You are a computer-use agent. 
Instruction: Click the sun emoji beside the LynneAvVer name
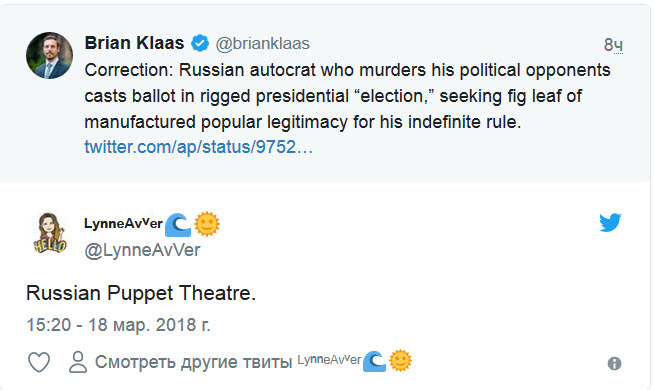coord(207,224)
